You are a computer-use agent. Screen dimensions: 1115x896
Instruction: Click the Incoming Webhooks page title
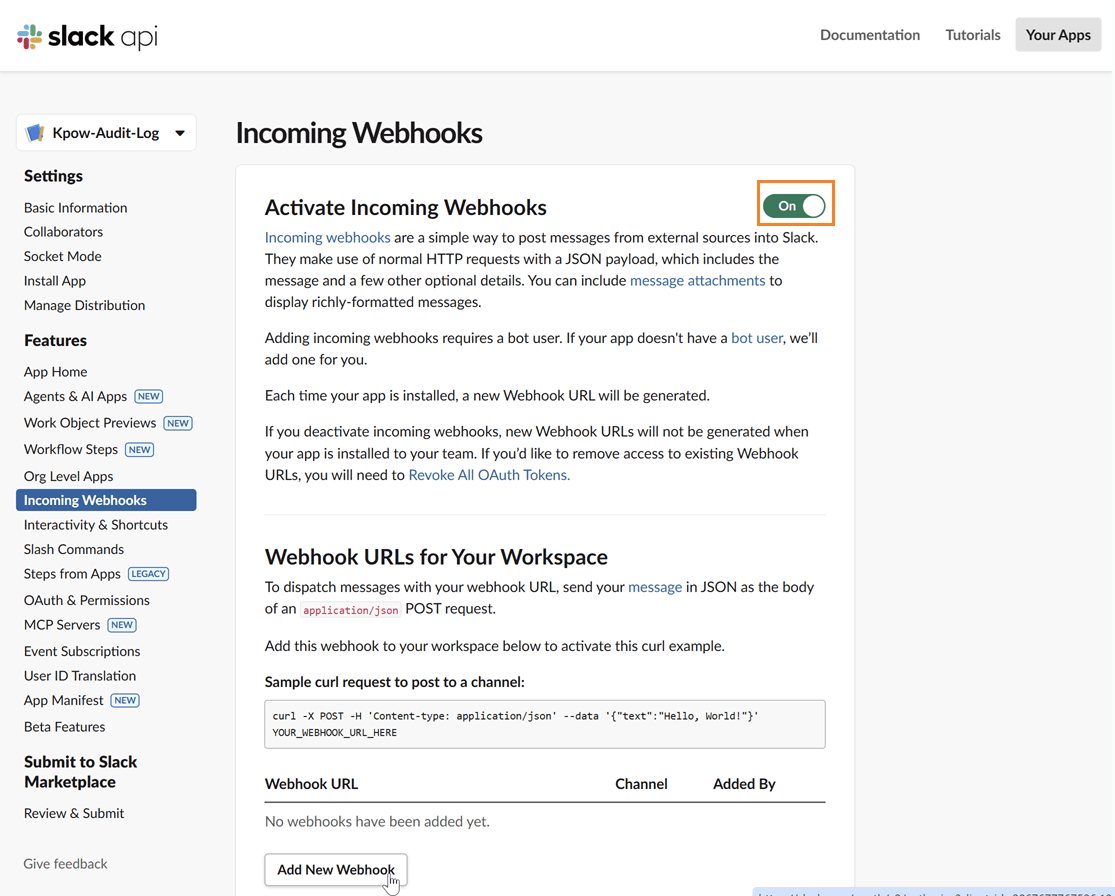click(359, 133)
